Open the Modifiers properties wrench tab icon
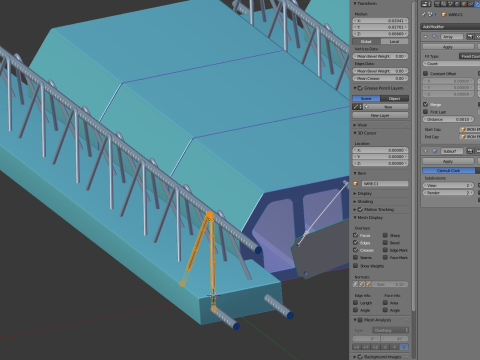Viewport: 480px width, 360px height. [x=477, y=4]
